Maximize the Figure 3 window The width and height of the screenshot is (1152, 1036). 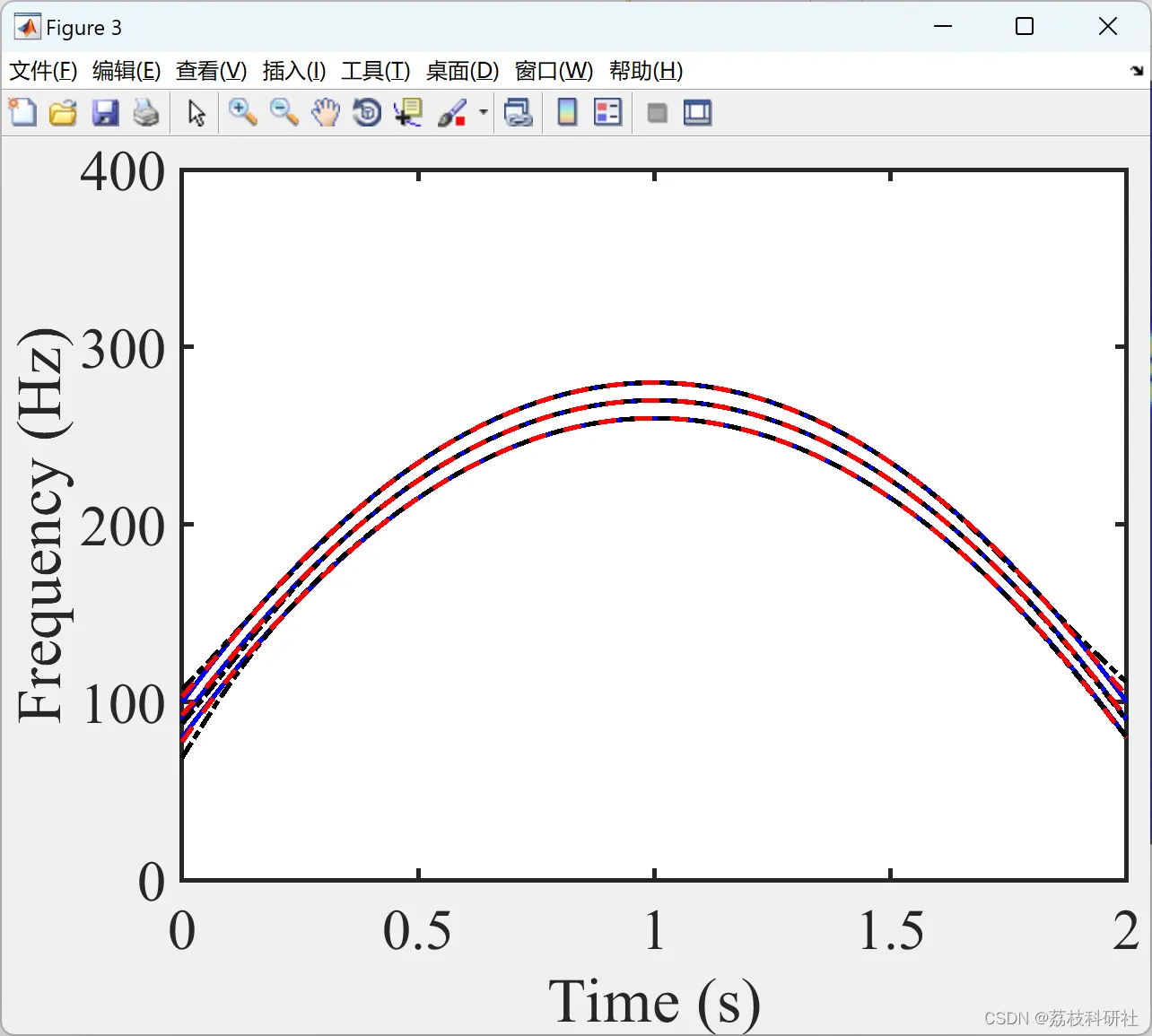pos(1025,27)
